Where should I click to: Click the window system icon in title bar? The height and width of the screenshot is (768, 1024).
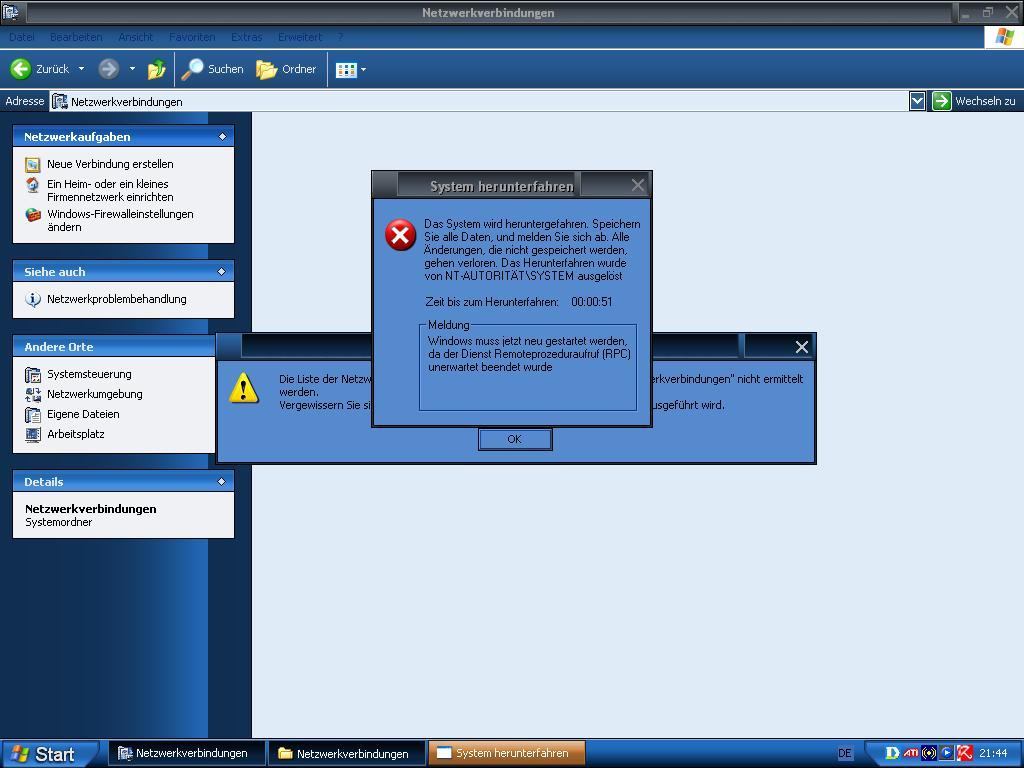click(11, 12)
